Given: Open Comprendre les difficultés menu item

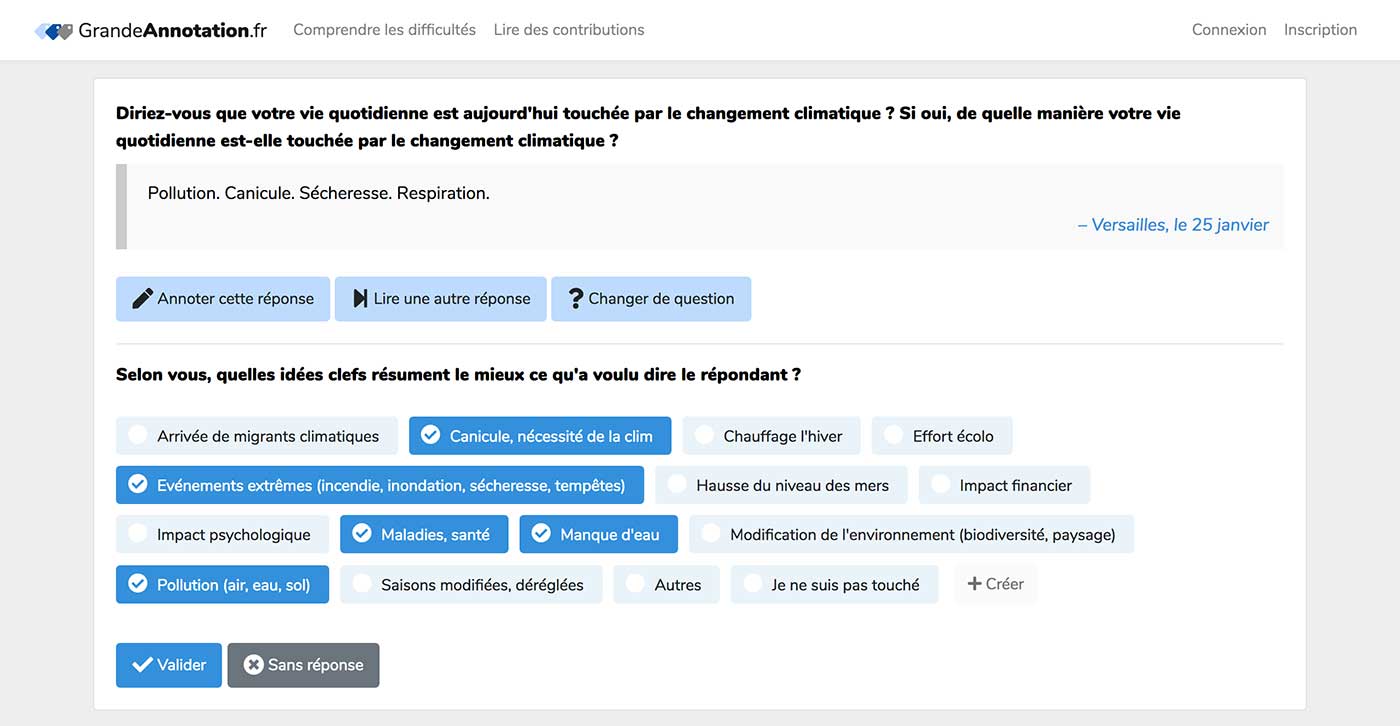Looking at the screenshot, I should (x=384, y=30).
